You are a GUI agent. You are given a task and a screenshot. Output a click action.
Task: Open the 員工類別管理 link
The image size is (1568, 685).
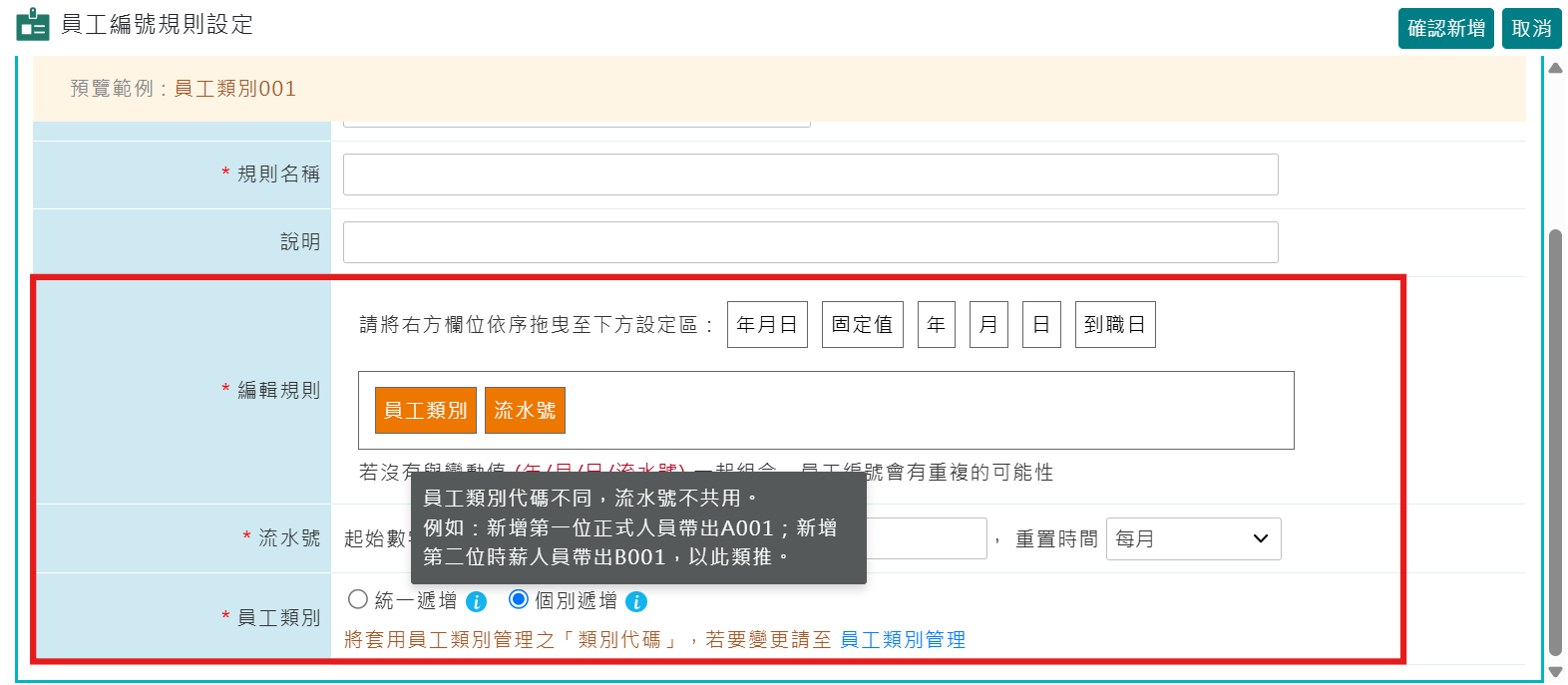click(903, 639)
